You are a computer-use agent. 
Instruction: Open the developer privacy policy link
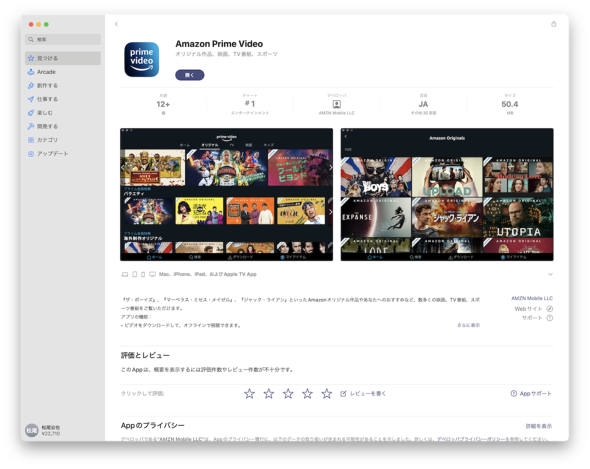click(x=471, y=439)
